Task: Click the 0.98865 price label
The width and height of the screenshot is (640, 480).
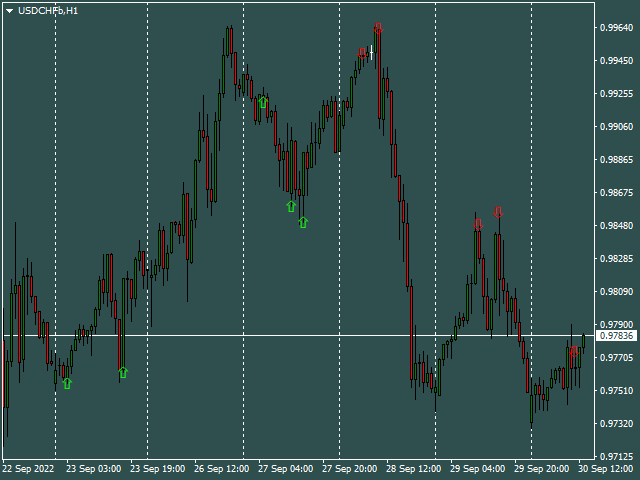Action: click(616, 160)
